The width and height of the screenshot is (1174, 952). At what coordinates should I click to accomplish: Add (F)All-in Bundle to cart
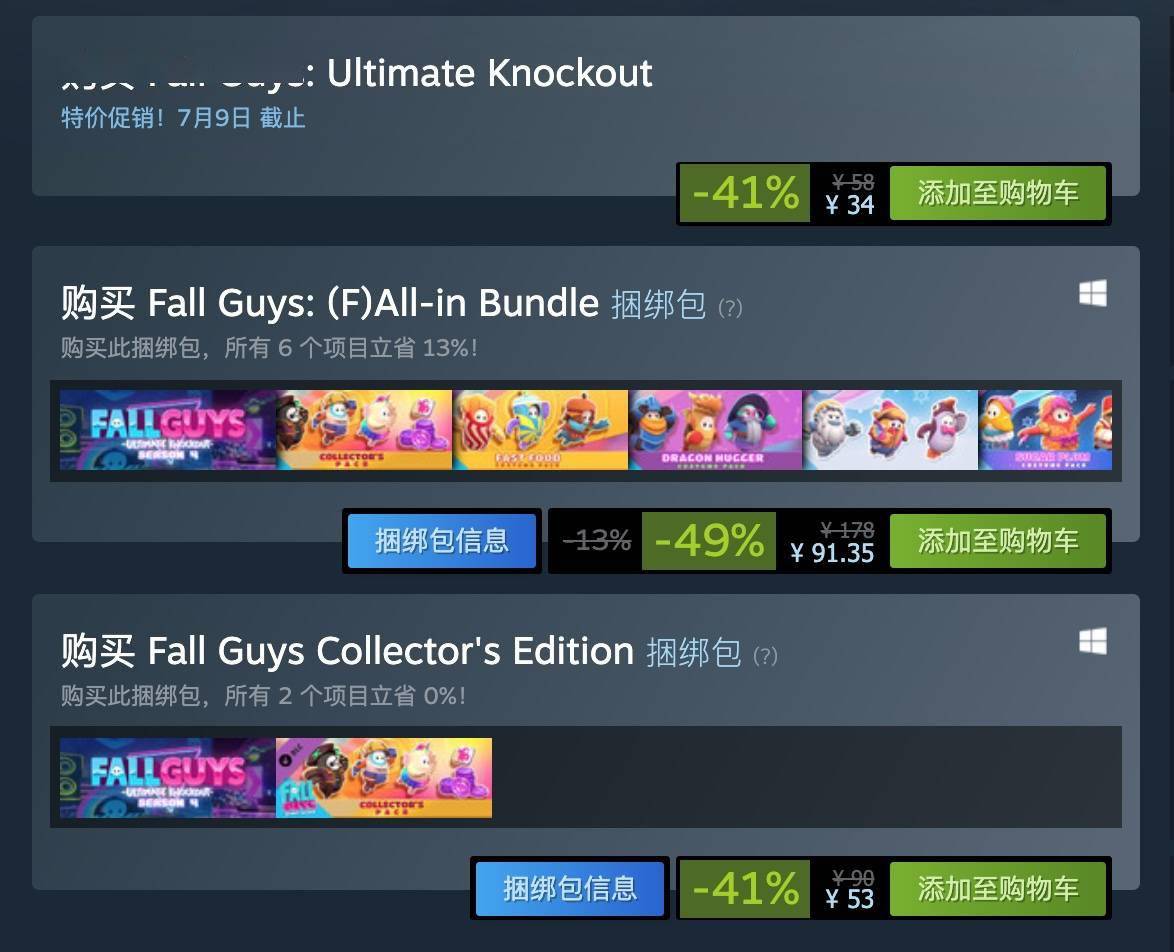point(997,541)
